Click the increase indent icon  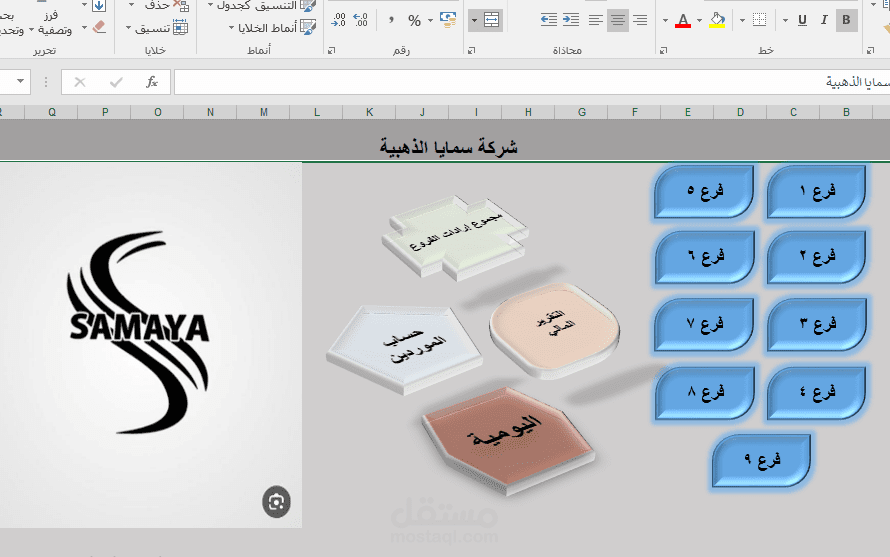(x=571, y=20)
